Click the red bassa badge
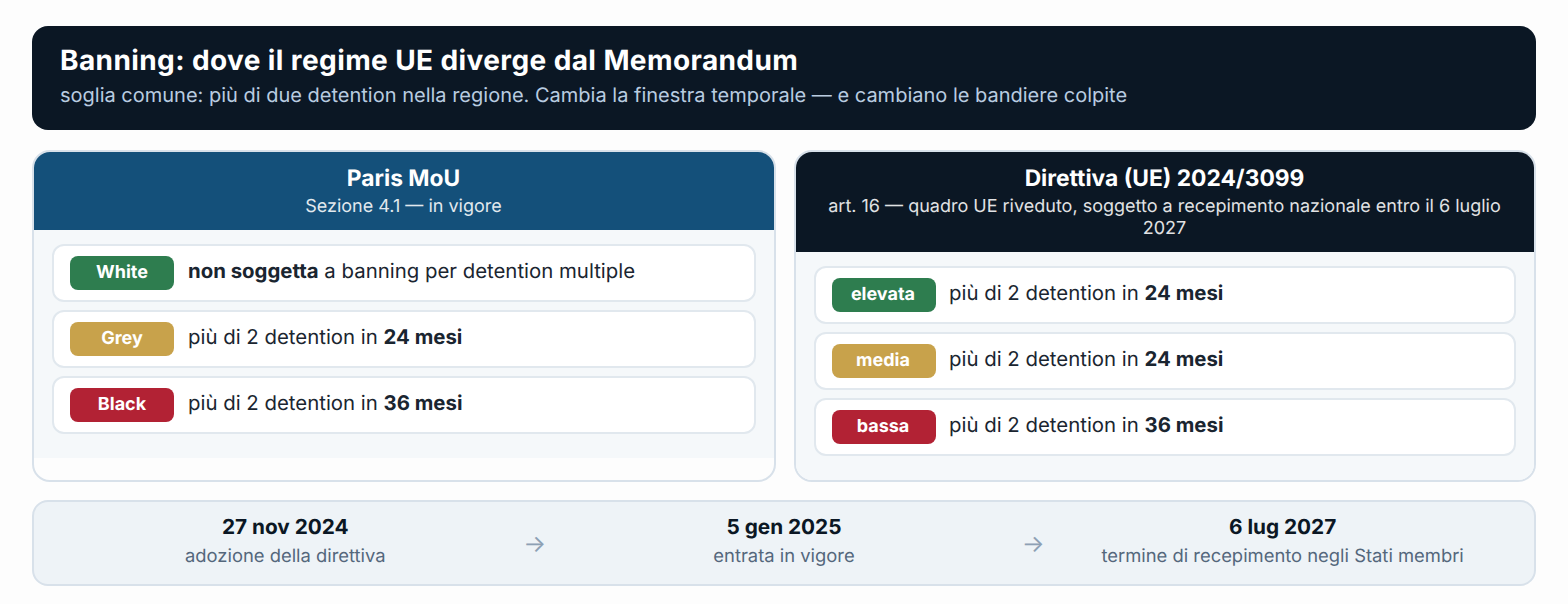1568x604 pixels. (x=883, y=426)
